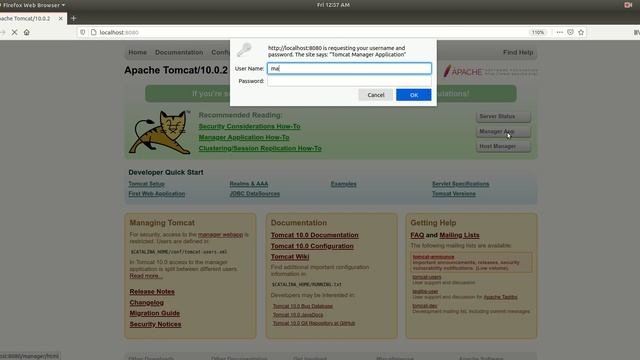Open JDBC DataSources link
640x360 pixels.
pos(255,194)
